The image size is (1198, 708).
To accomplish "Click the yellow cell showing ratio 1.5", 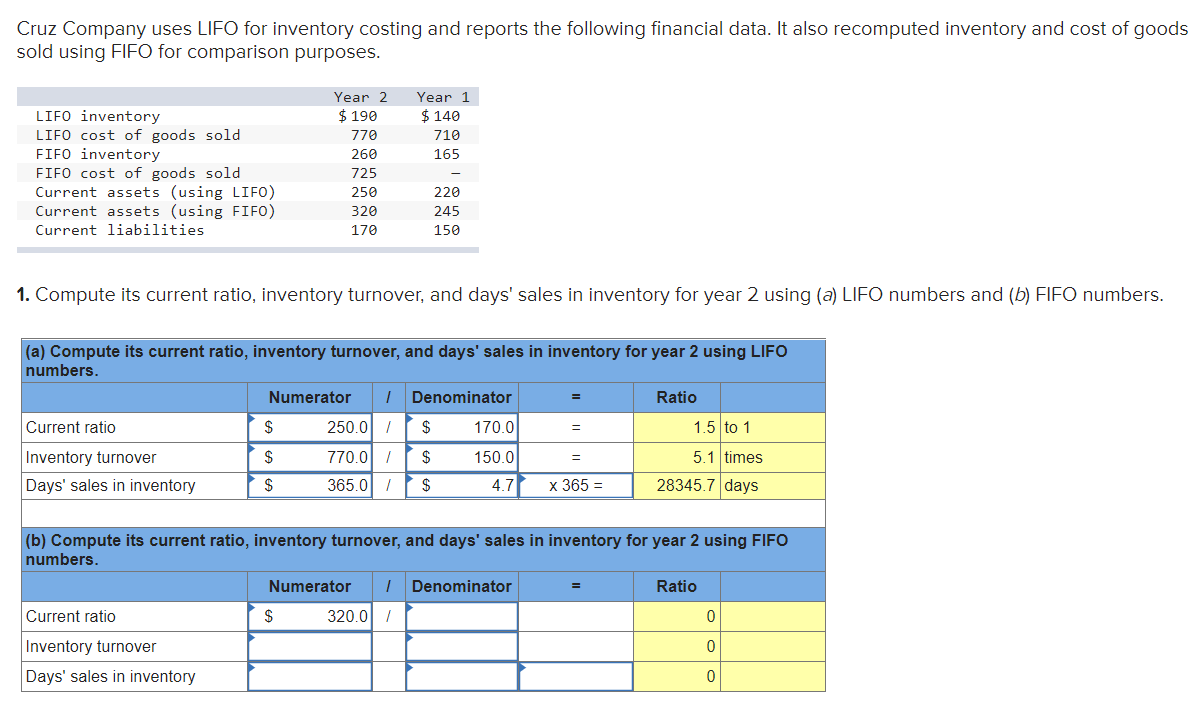I will coord(678,427).
